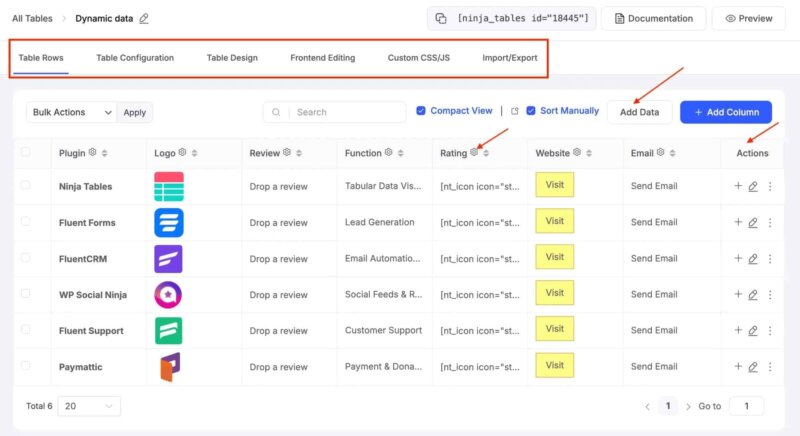Sort by Rating column arrows

point(486,153)
